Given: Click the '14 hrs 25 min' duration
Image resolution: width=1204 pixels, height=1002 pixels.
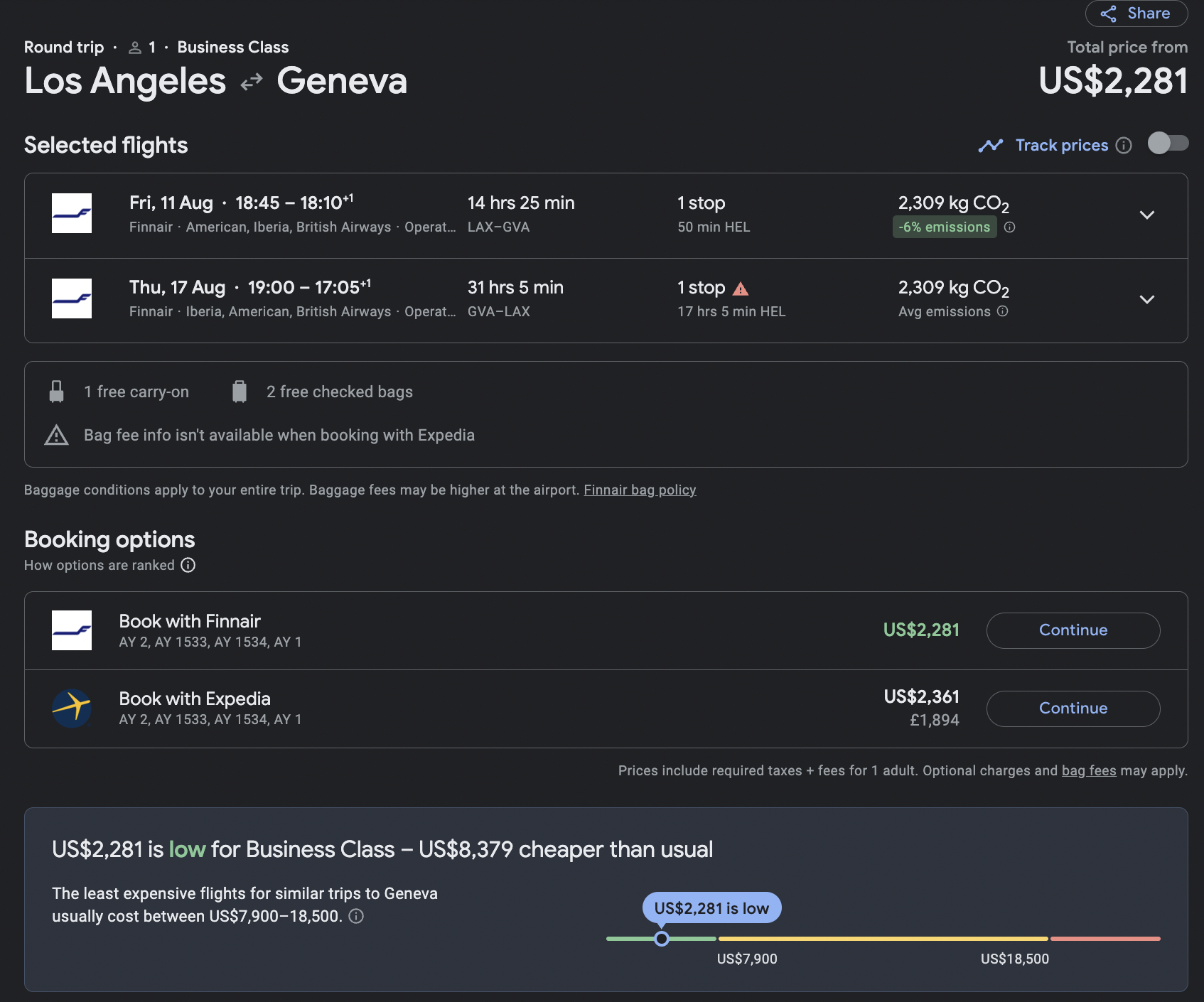Looking at the screenshot, I should point(521,203).
